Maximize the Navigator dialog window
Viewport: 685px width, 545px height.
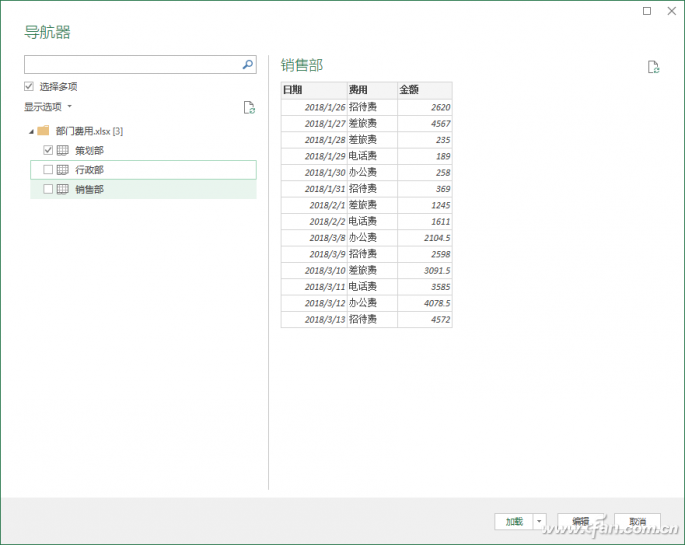tap(647, 11)
